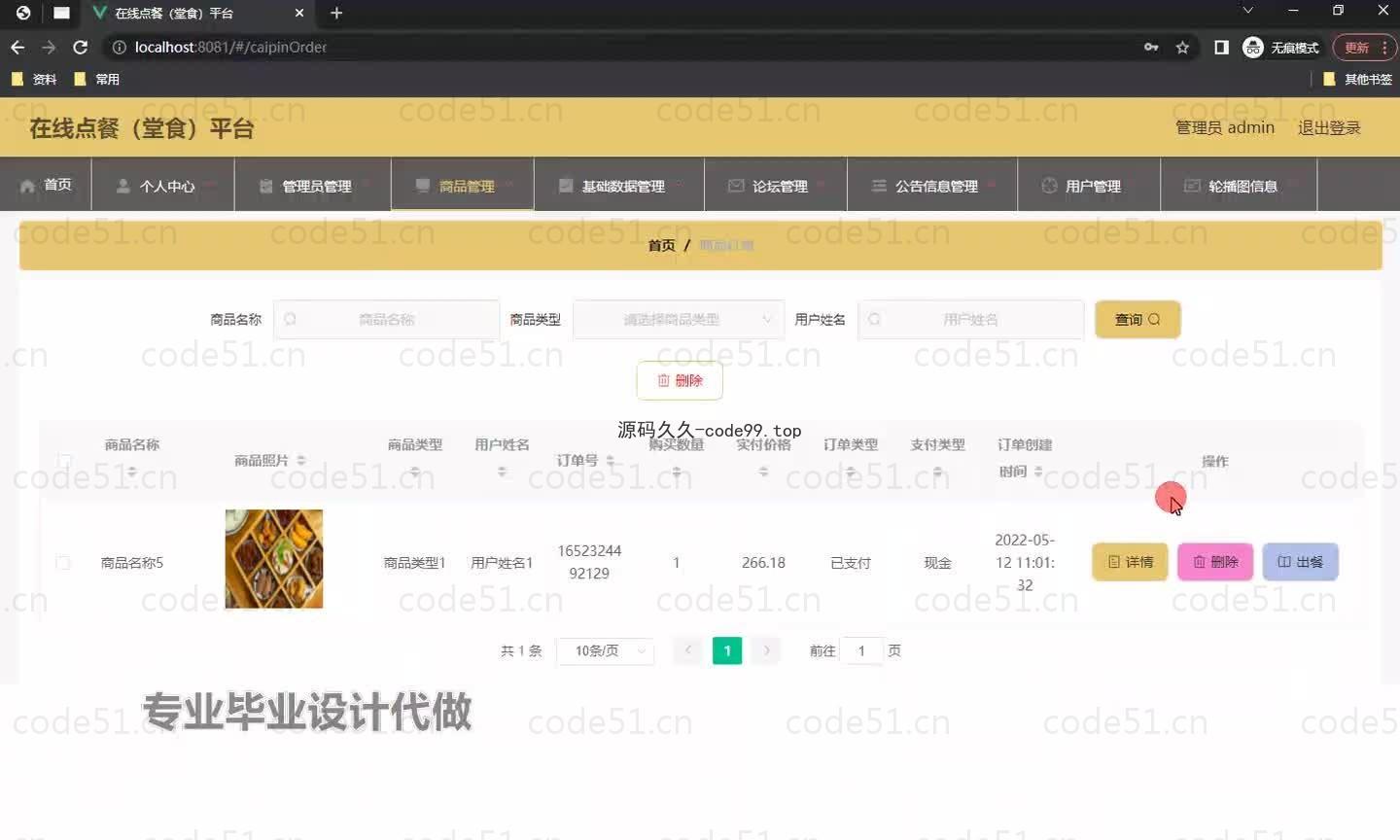Image resolution: width=1400 pixels, height=840 pixels.
Task: Focus the 前往 page number input
Action: click(x=861, y=650)
